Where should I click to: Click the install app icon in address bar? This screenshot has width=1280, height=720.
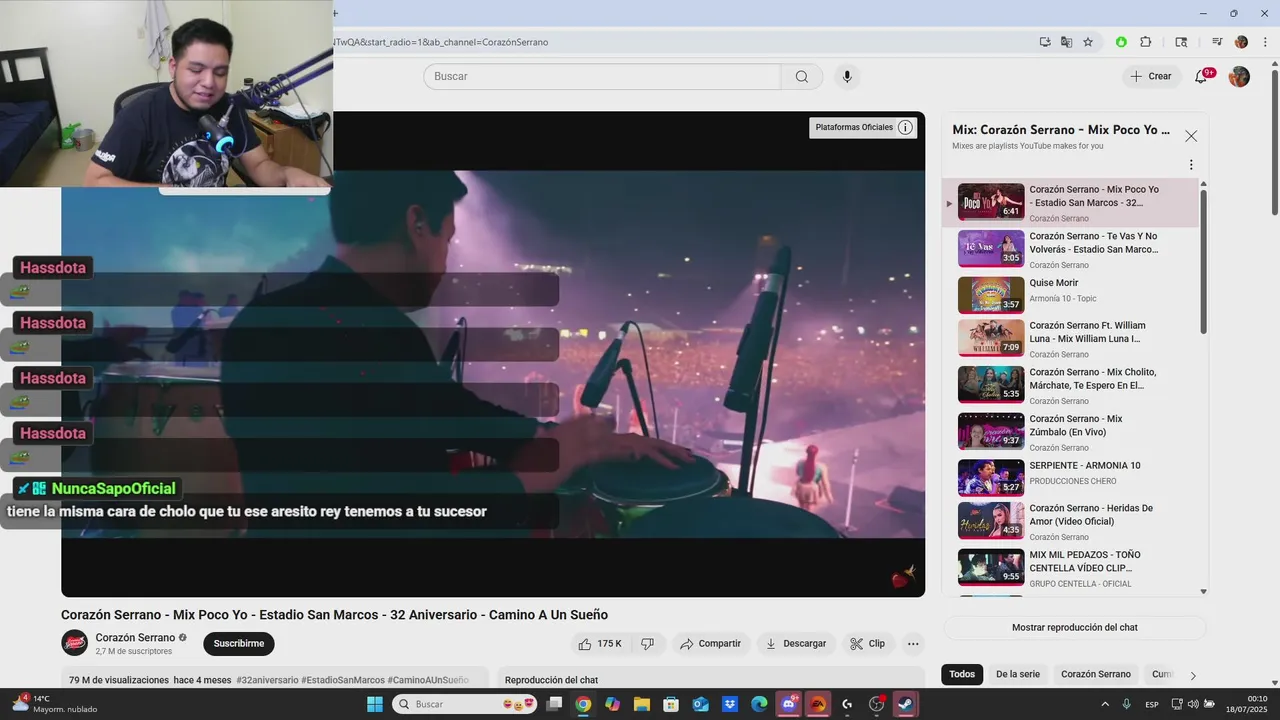click(x=1045, y=42)
